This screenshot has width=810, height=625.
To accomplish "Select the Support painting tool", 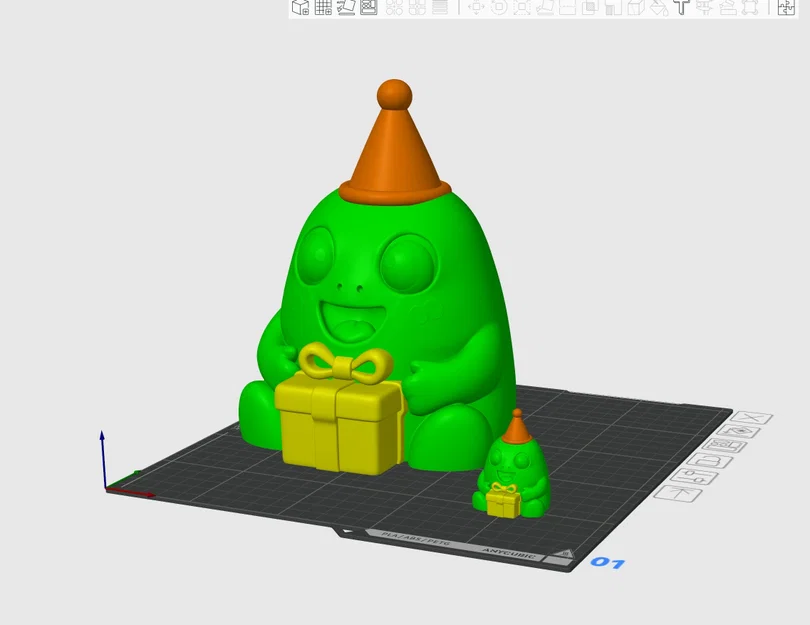I will pyautogui.click(x=613, y=7).
